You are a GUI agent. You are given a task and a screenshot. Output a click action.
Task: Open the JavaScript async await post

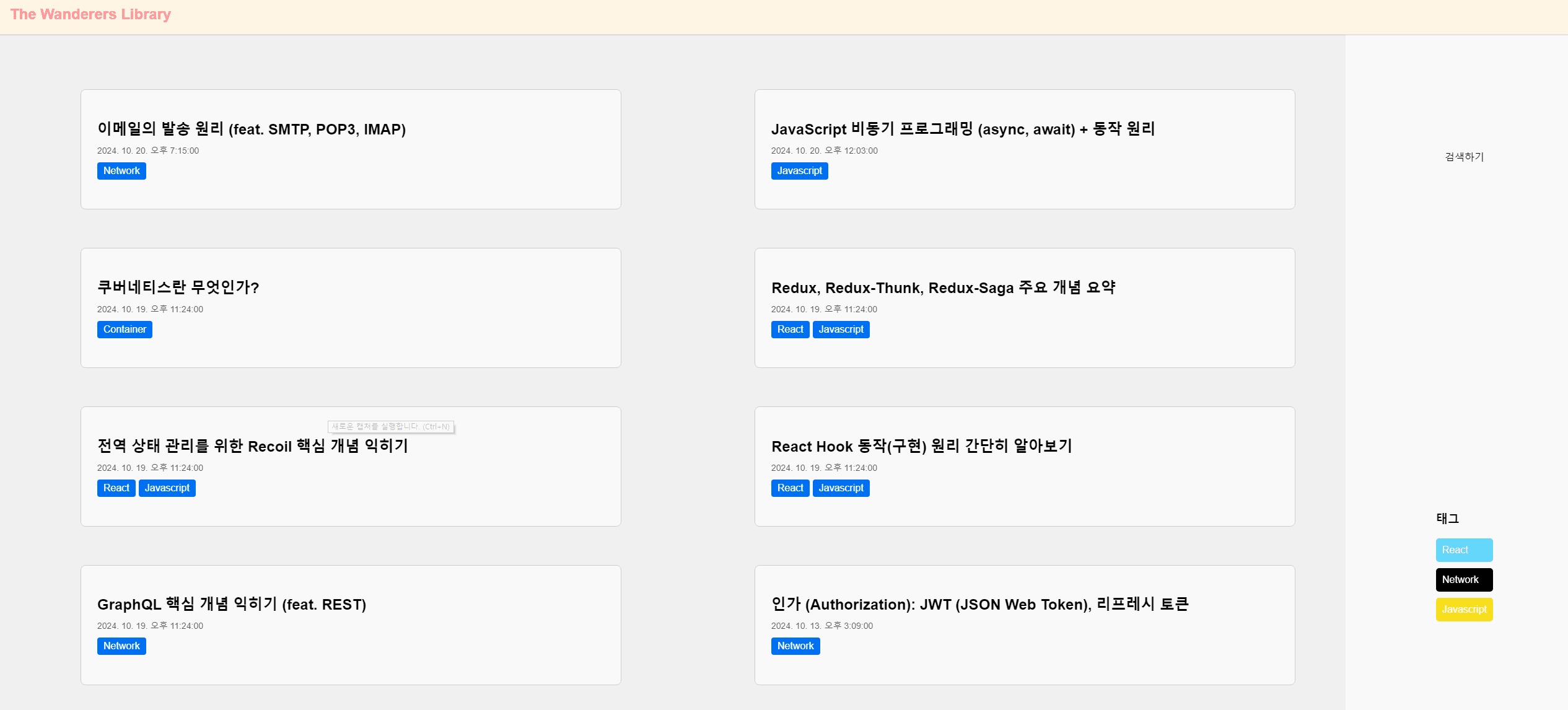[x=963, y=129]
